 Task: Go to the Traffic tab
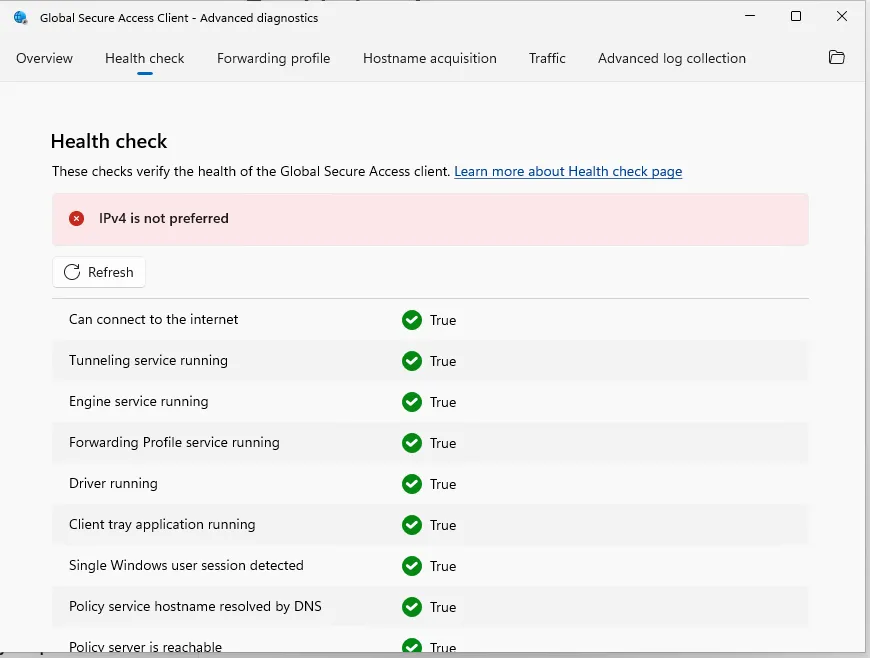pyautogui.click(x=547, y=58)
